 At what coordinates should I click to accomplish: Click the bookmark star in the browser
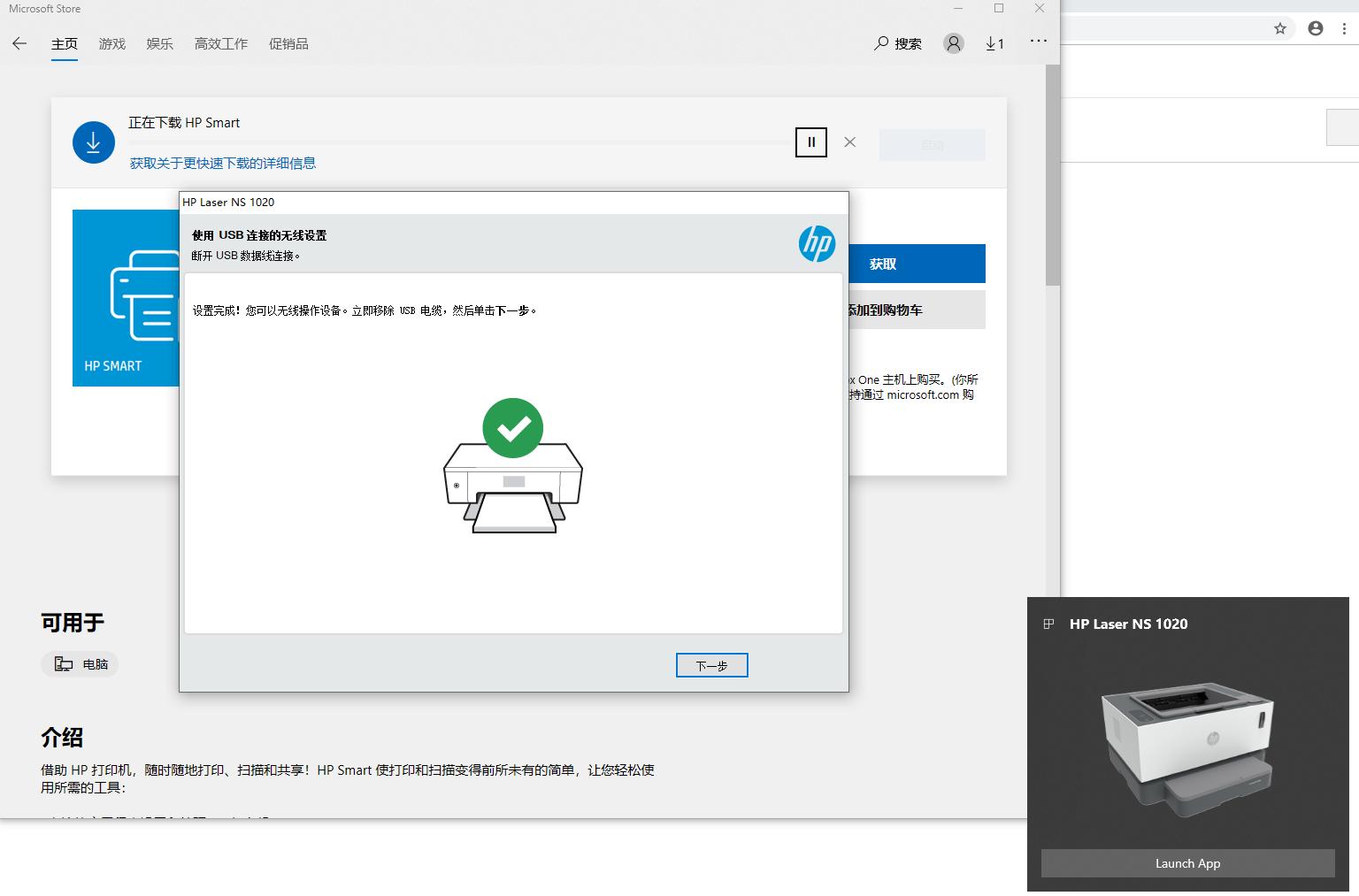point(1278,27)
